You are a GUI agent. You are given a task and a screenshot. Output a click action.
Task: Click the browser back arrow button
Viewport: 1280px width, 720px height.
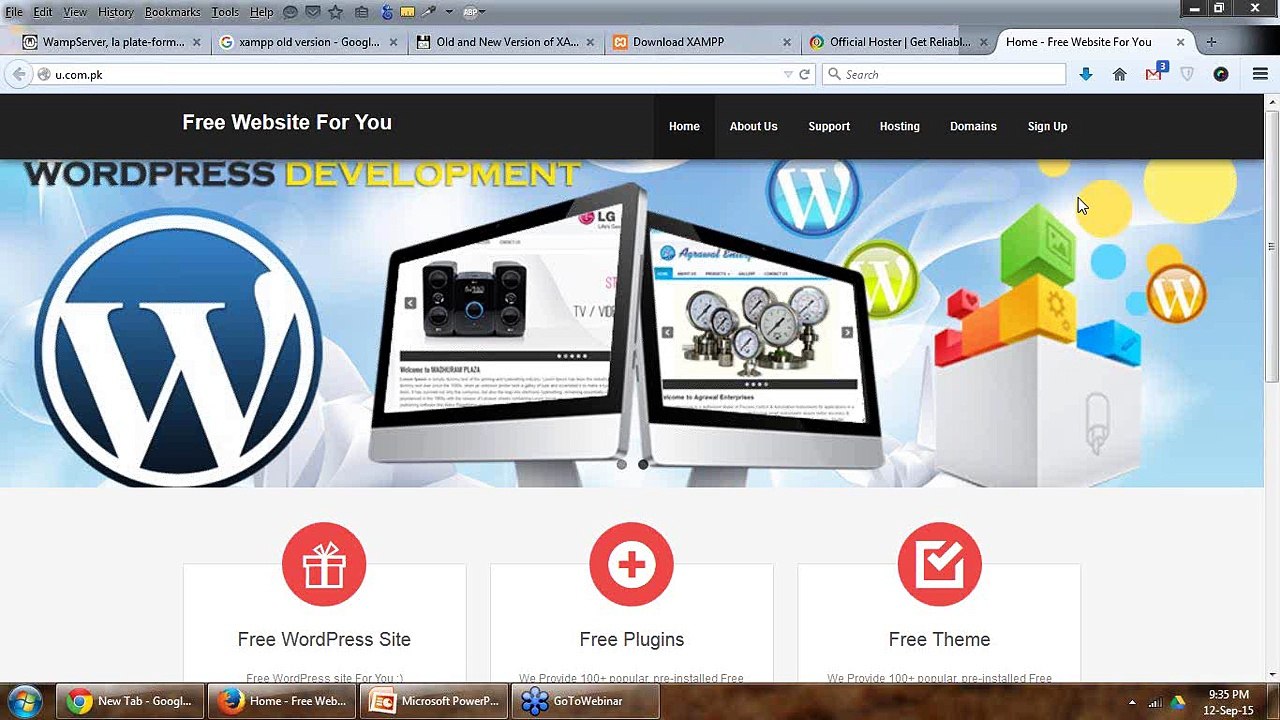(x=19, y=74)
